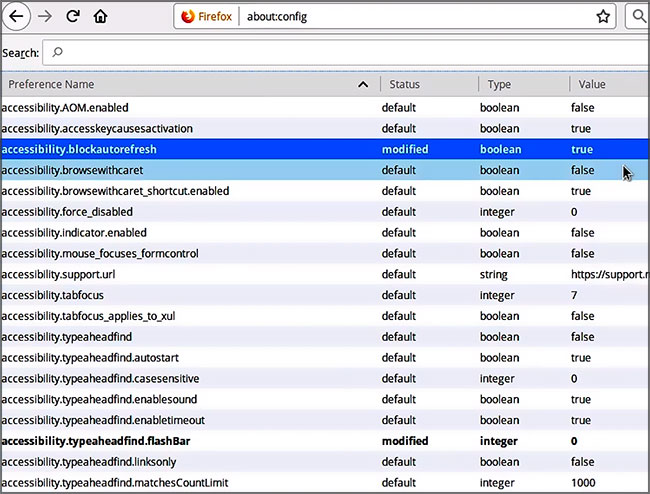The width and height of the screenshot is (650, 494).
Task: Select the bold accessibility.typeaheadfind.flashBar row
Action: click(325, 441)
